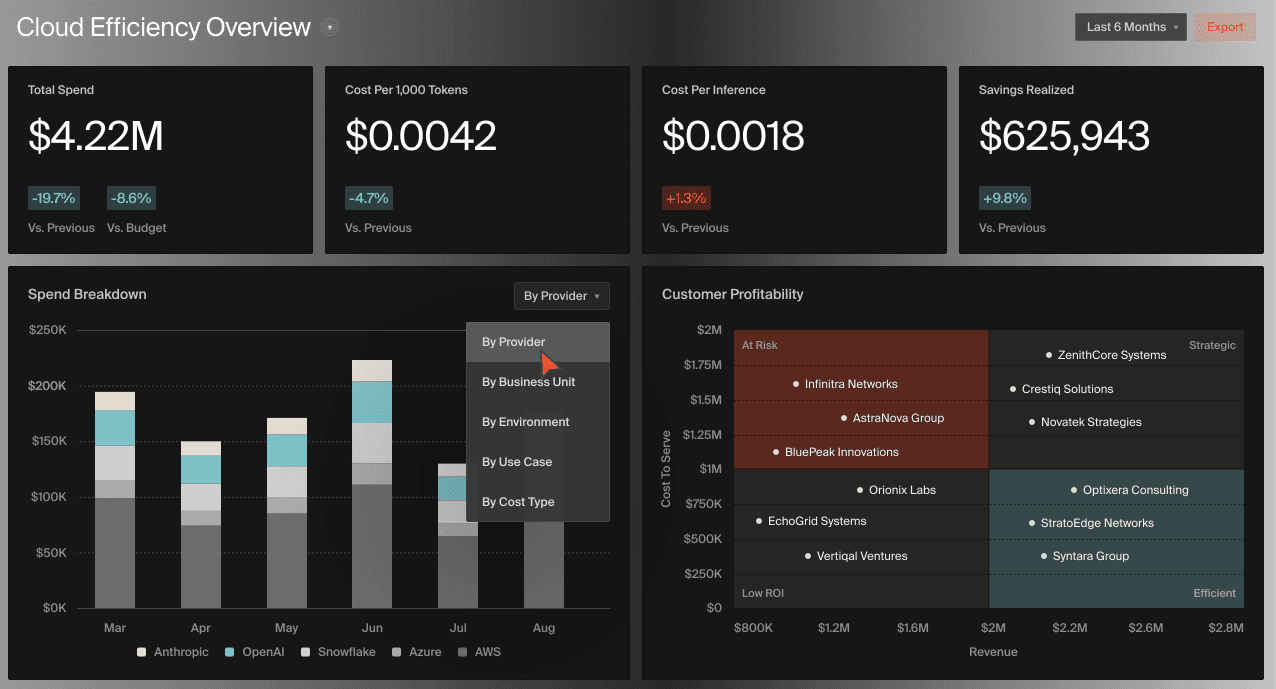The image size is (1276, 689).
Task: Click the Jun stacked bar in Spend Breakdown
Action: point(372,480)
